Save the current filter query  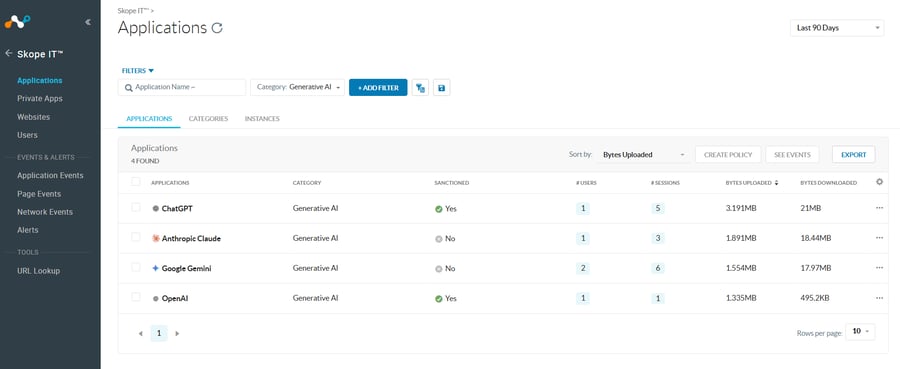click(441, 88)
